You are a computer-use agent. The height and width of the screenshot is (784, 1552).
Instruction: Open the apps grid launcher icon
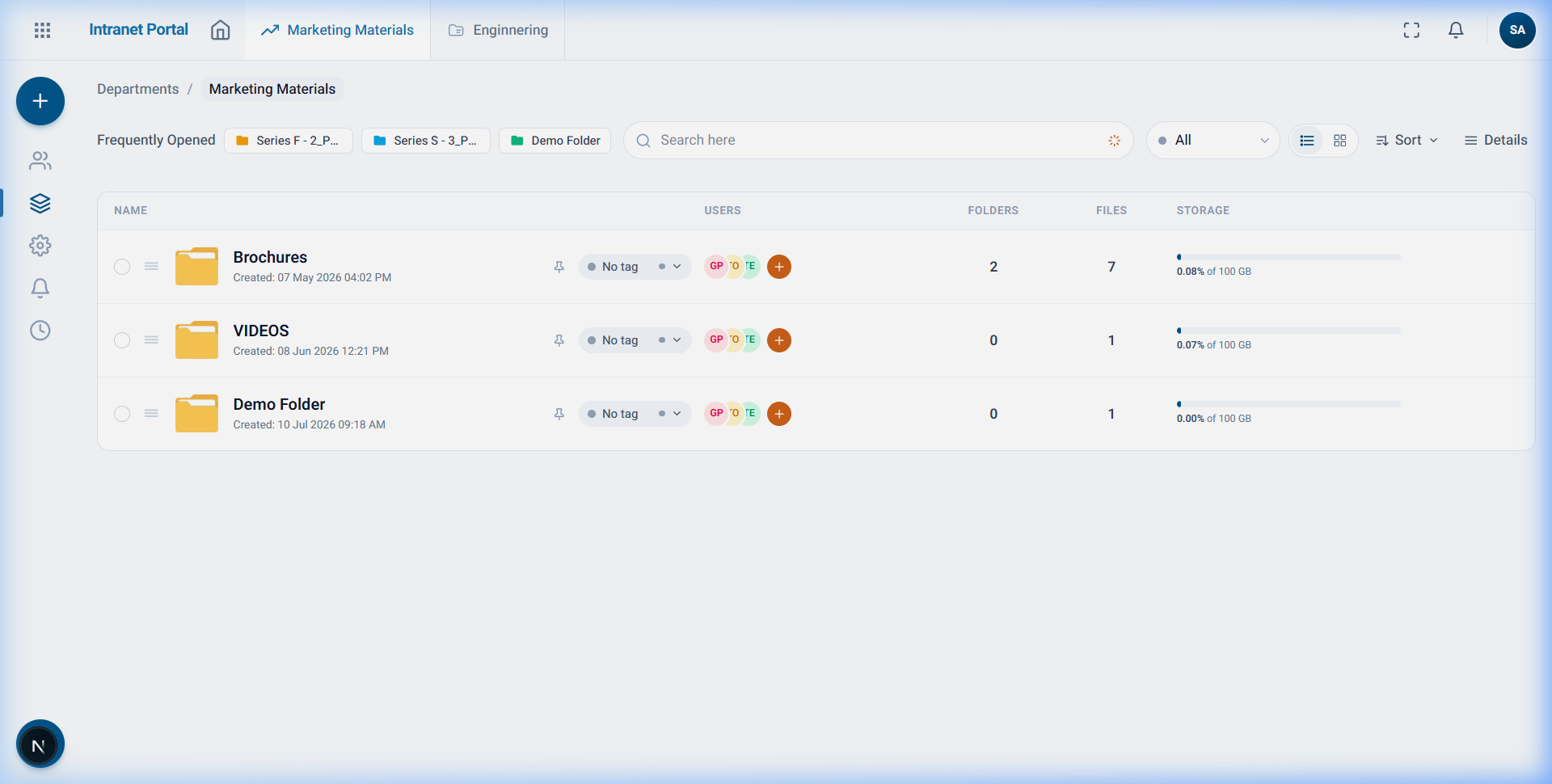tap(42, 30)
